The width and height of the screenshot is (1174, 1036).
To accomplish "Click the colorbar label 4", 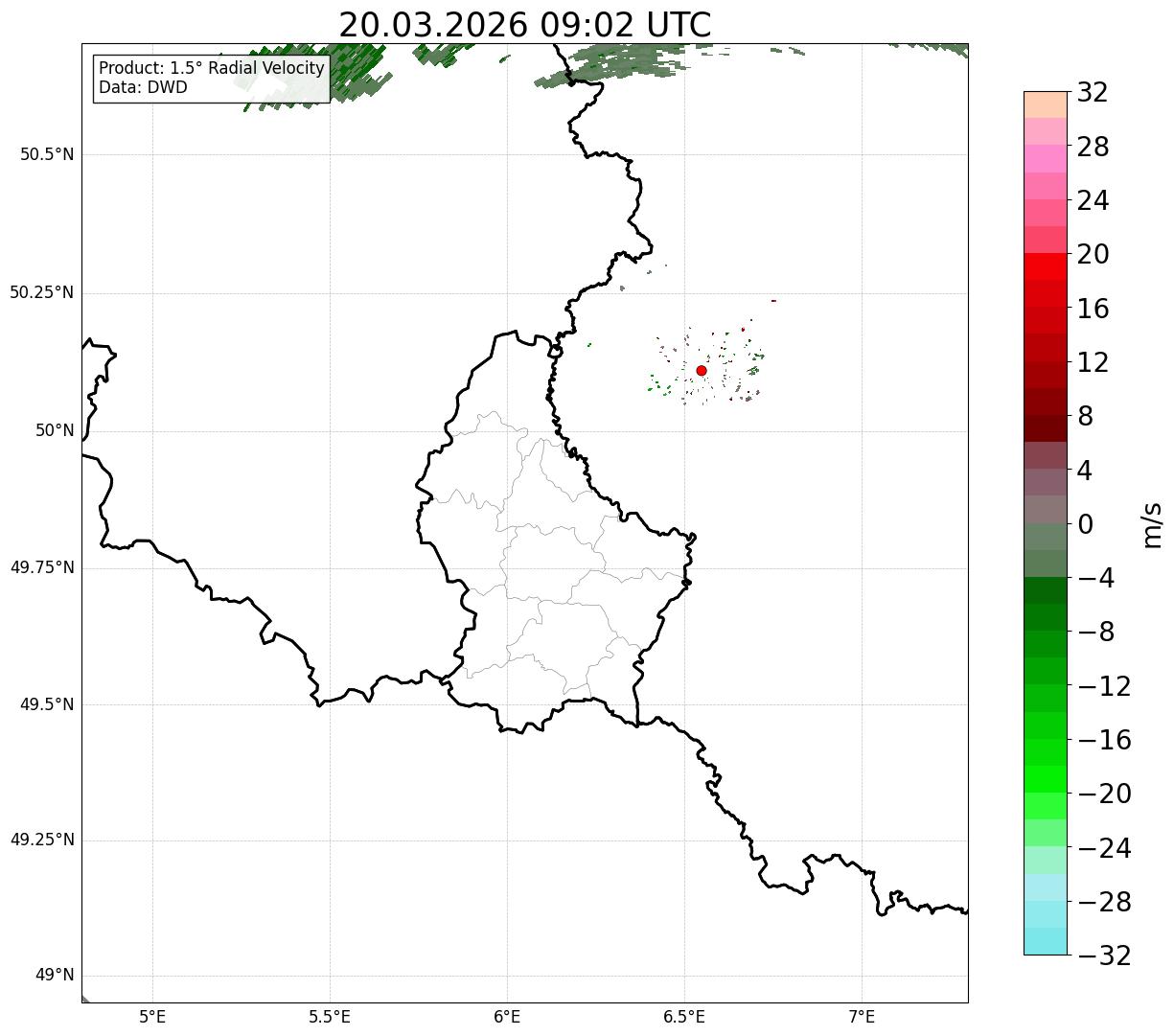I will [x=1085, y=471].
